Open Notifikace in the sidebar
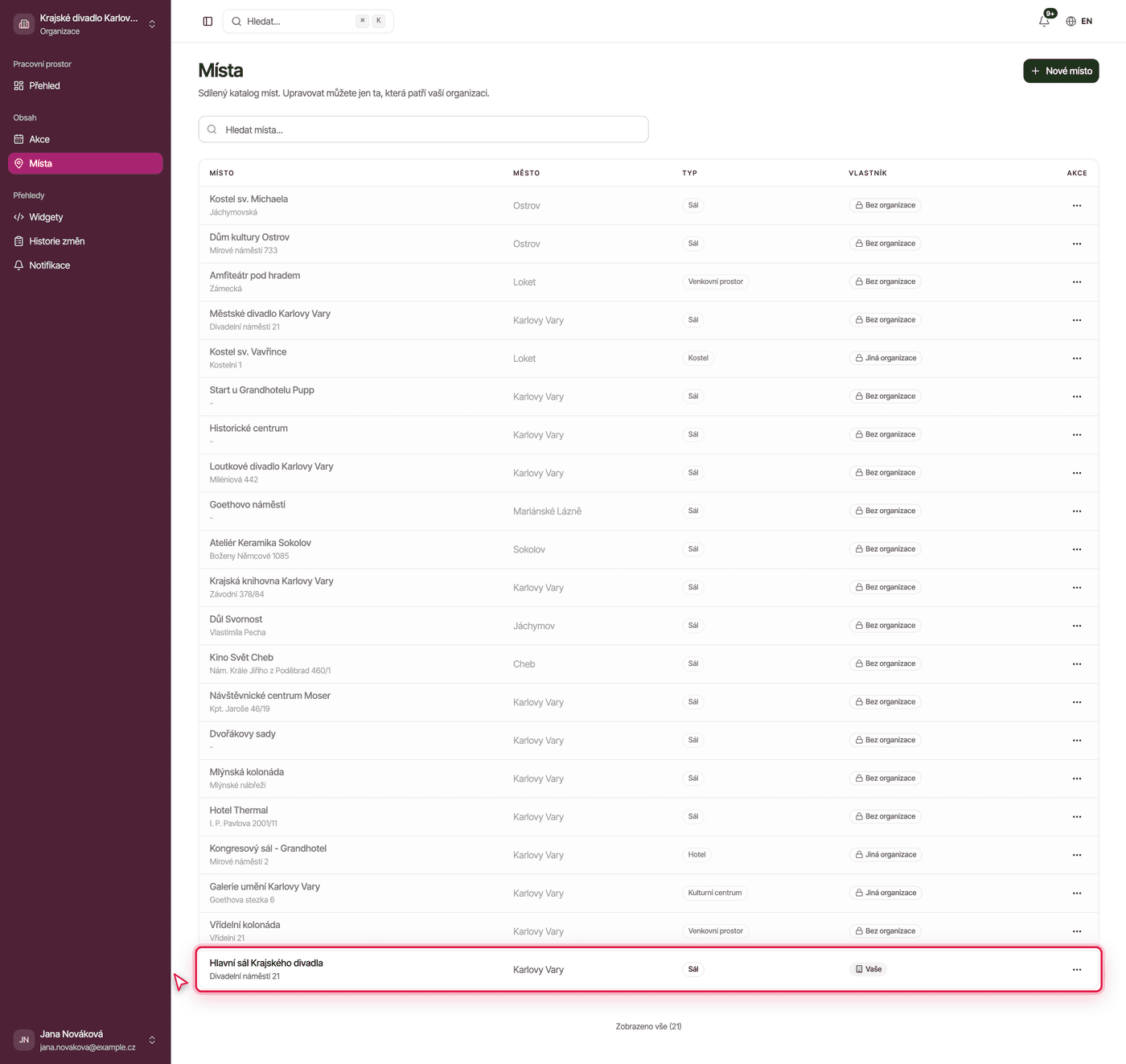The image size is (1126, 1064). point(85,265)
